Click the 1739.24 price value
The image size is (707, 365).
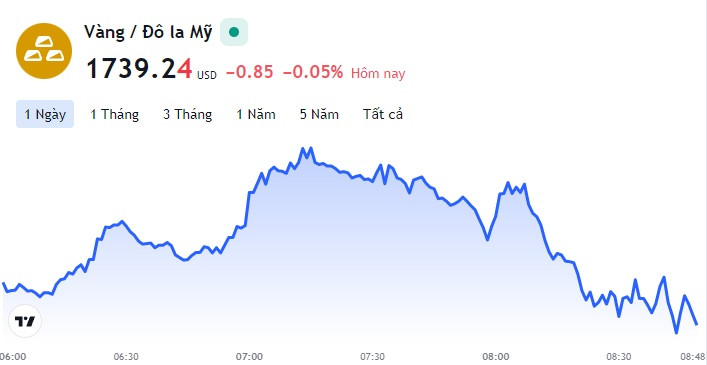click(139, 69)
